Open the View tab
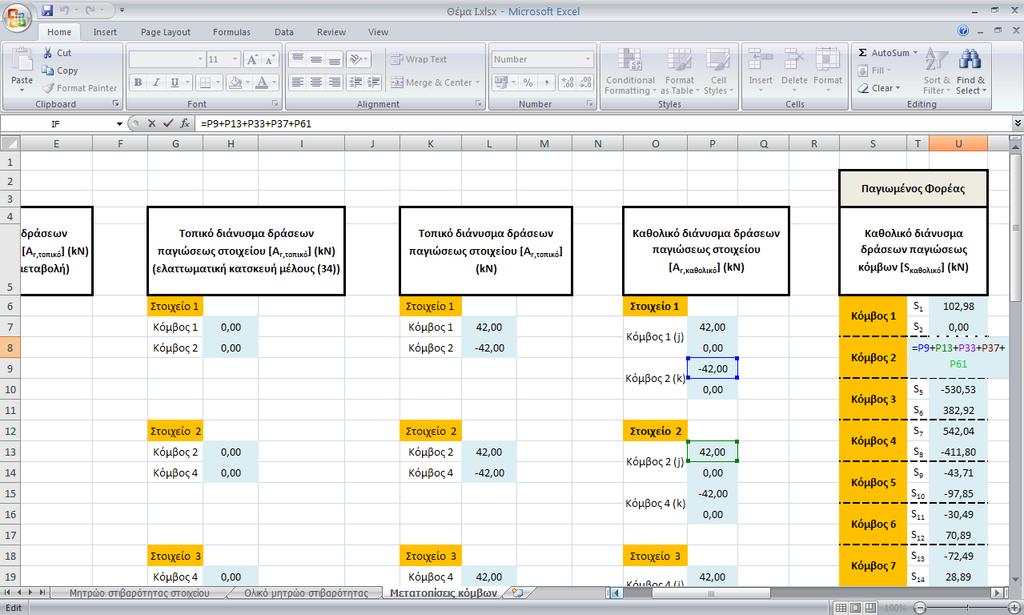This screenshot has height=615, width=1024. coord(377,32)
